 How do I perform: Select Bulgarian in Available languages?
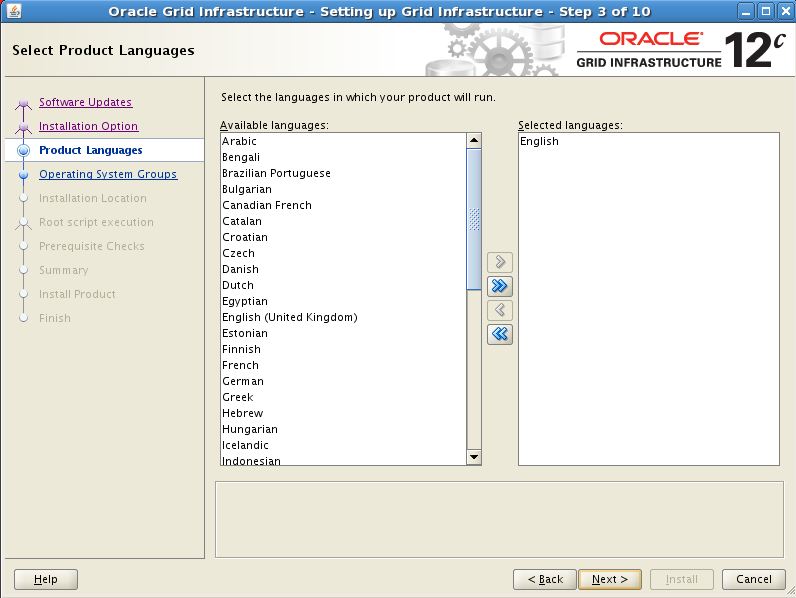[x=343, y=189]
